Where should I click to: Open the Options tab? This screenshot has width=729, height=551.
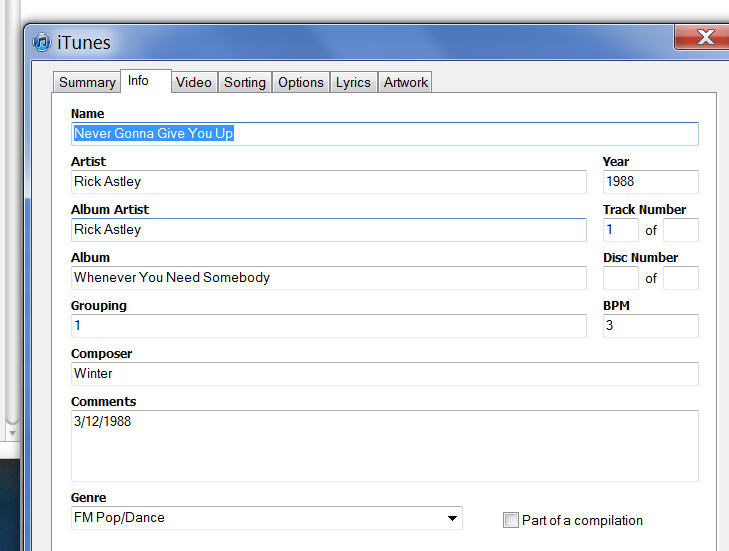point(301,82)
